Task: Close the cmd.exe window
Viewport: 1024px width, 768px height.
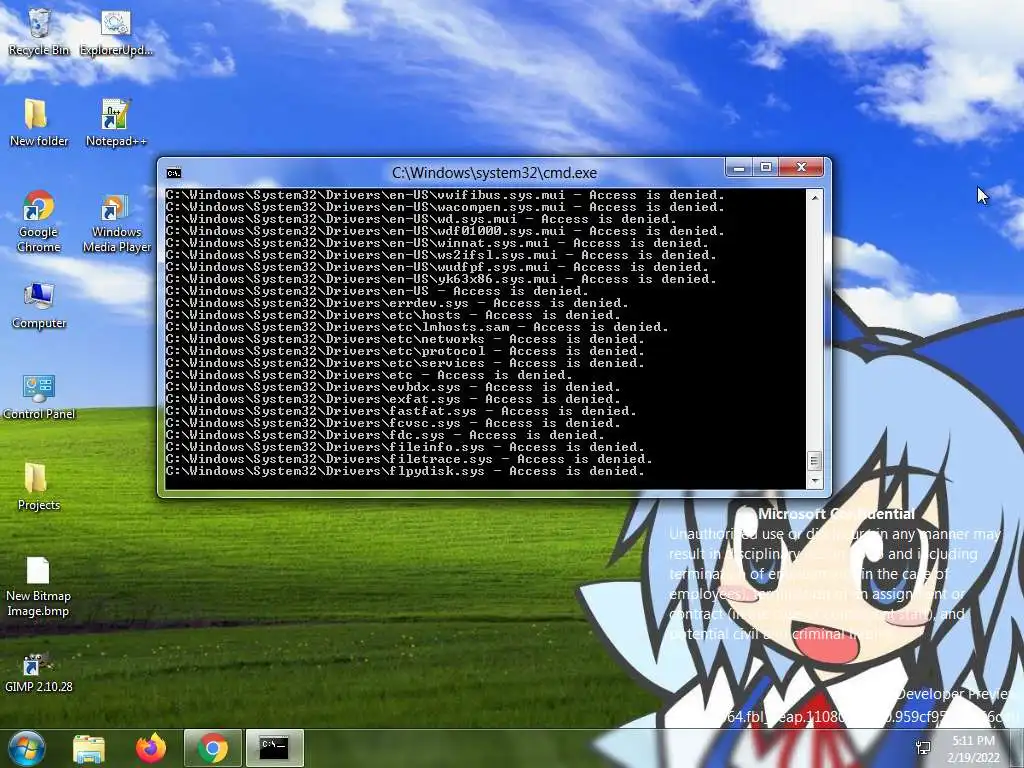Action: [x=802, y=168]
